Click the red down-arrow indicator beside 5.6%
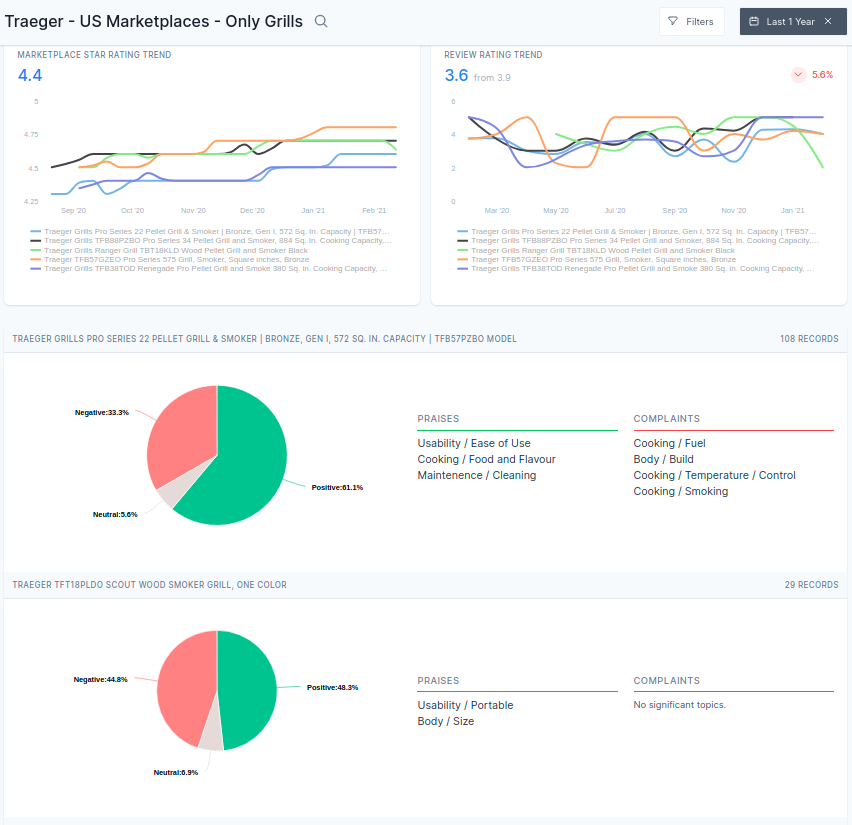852x825 pixels. point(798,75)
